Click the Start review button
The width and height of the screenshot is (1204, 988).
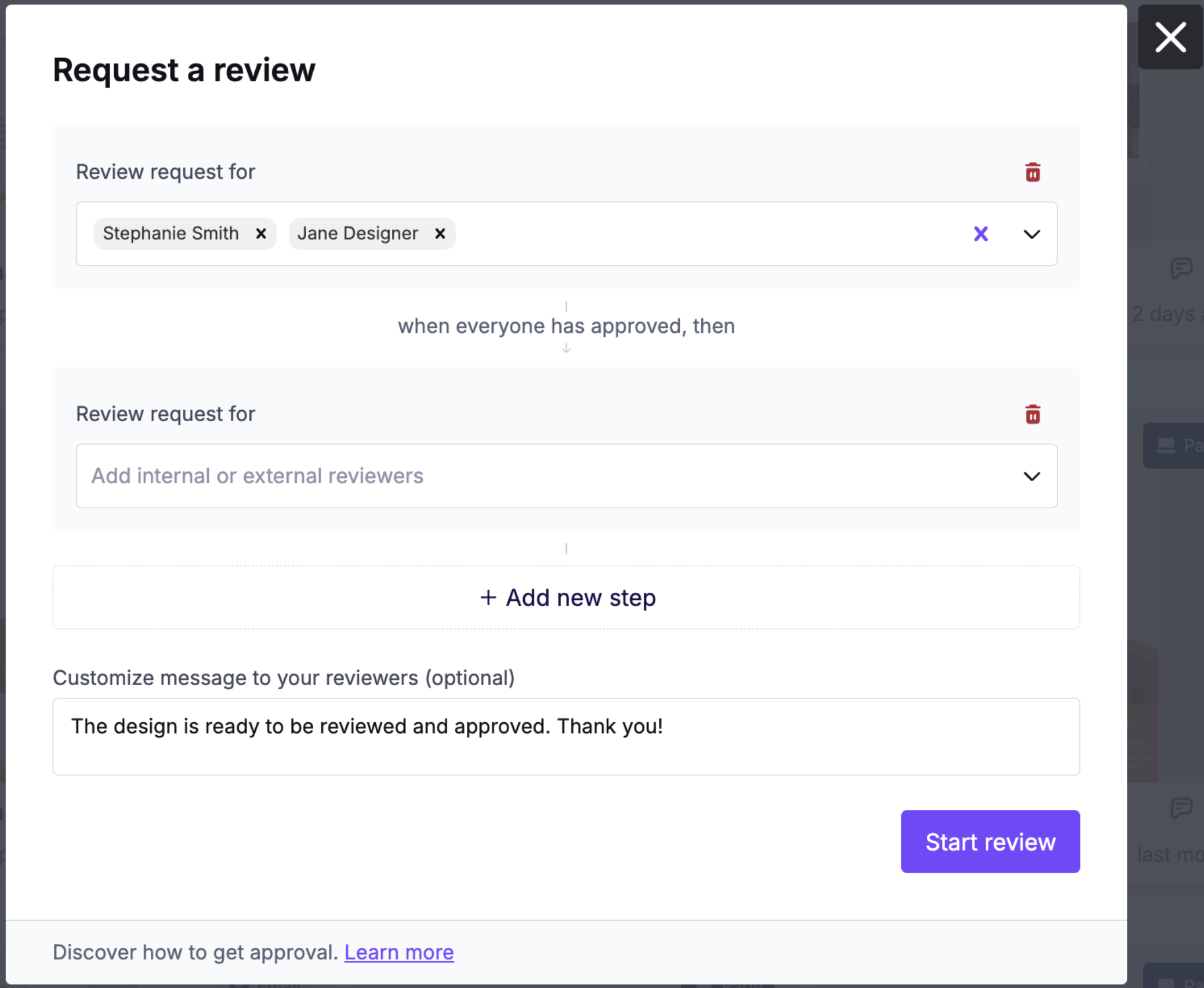pyautogui.click(x=990, y=841)
